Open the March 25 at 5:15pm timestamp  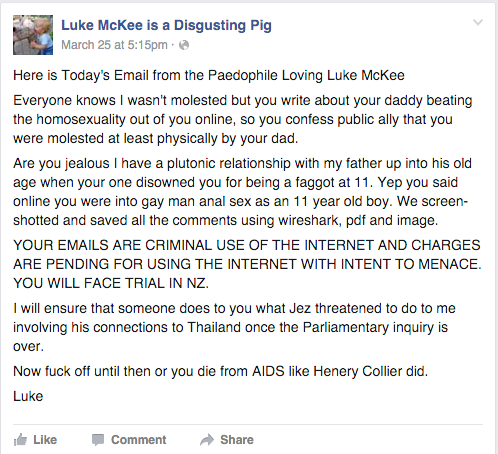(114, 45)
